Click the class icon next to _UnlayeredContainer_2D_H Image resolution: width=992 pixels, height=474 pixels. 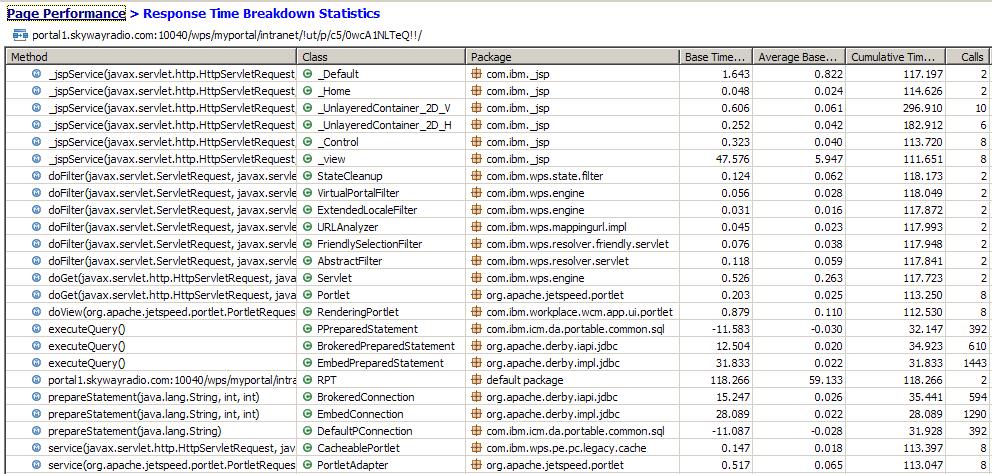(308, 125)
